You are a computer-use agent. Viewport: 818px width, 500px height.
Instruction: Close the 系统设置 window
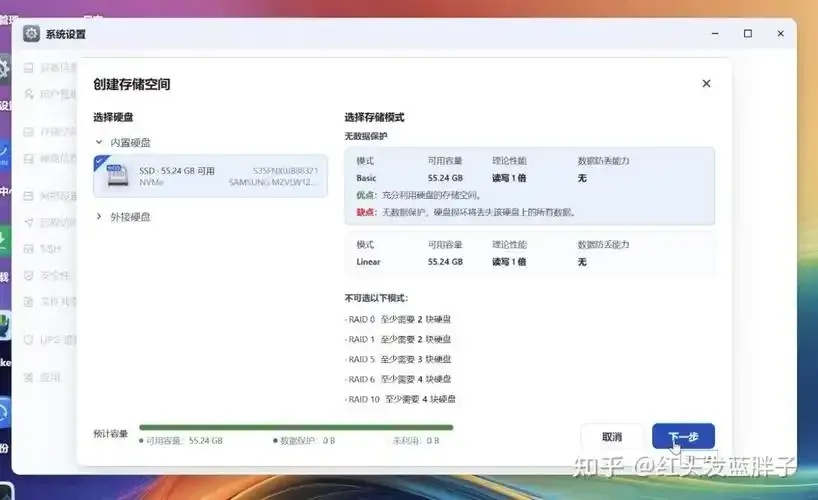point(780,33)
